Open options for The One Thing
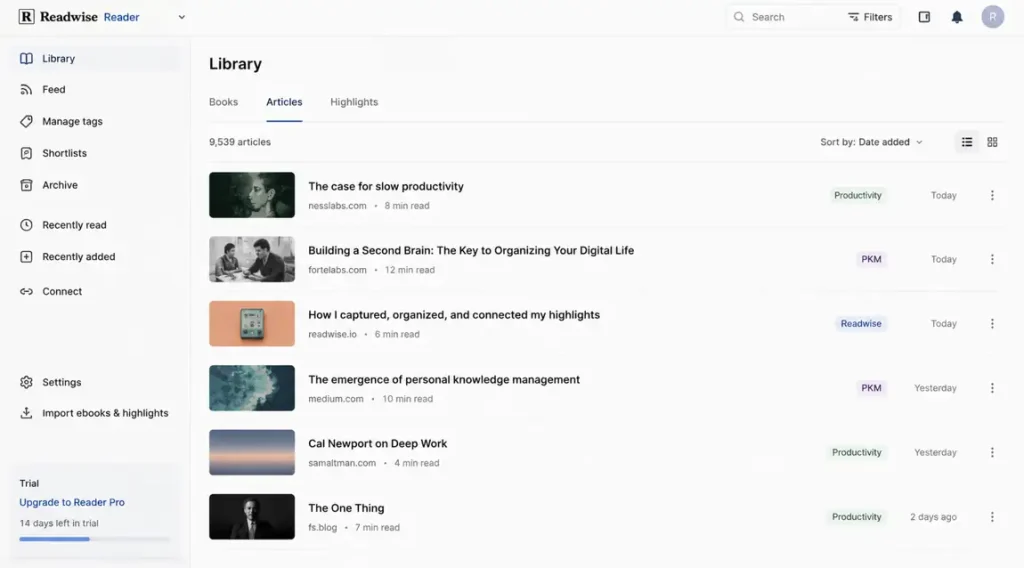Viewport: 1024px width, 568px height. click(992, 517)
